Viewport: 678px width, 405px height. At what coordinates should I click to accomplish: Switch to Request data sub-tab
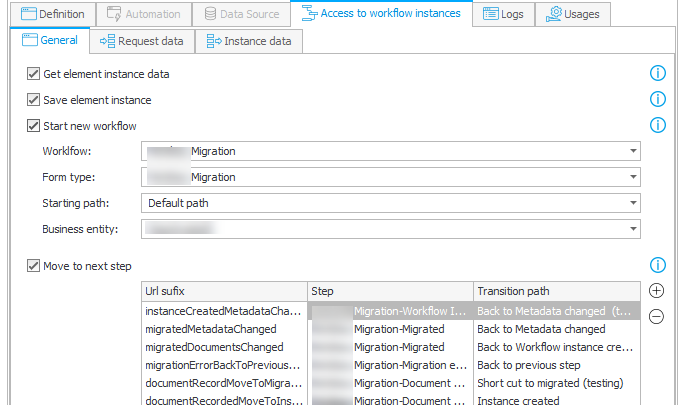[x=142, y=41]
